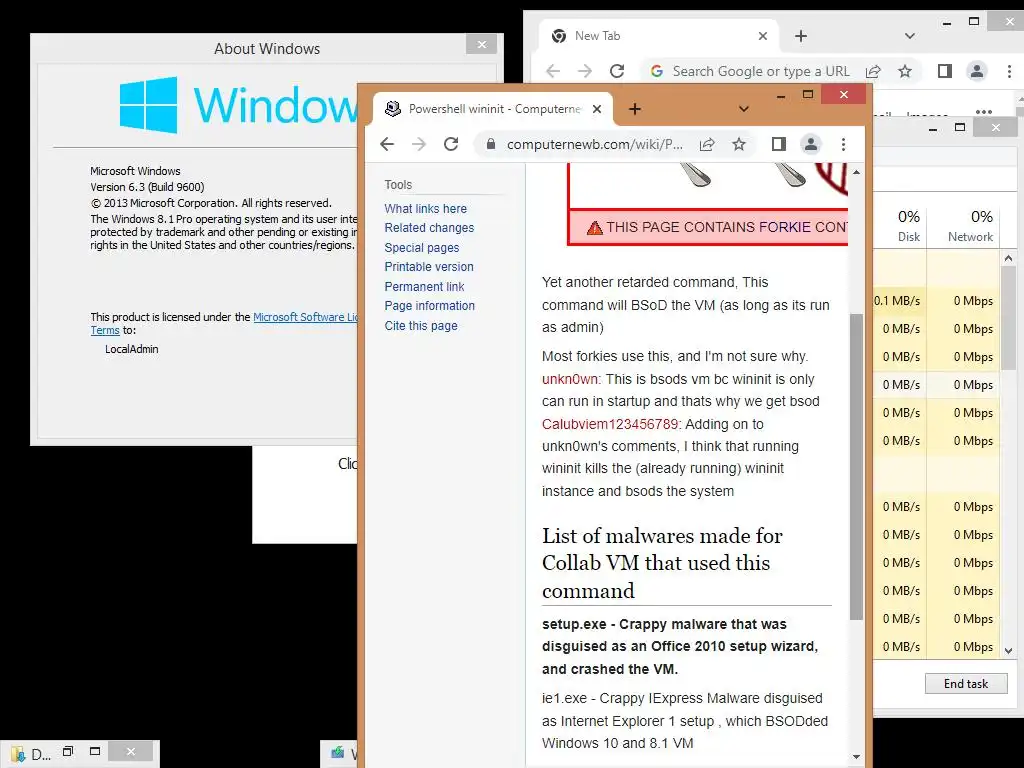Add a tab in the New Tab window
Screen dimensions: 1024x768
(801, 36)
